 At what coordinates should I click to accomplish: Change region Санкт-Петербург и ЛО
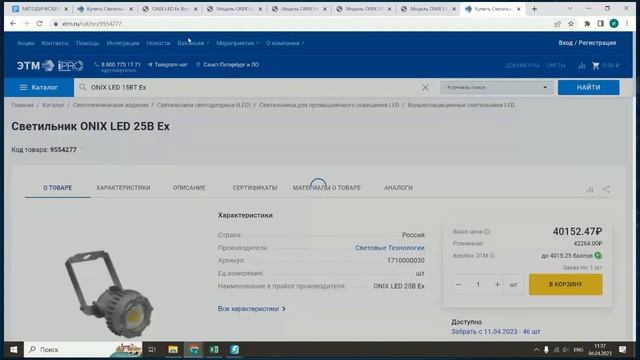tap(227, 64)
